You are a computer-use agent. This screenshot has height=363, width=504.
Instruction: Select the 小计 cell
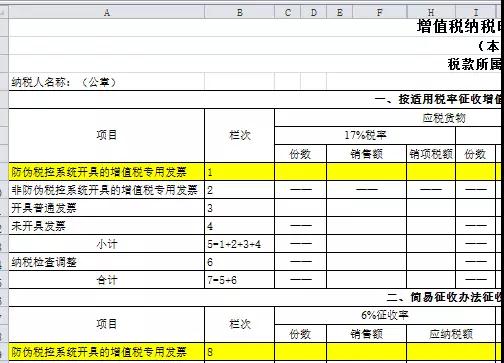[106, 244]
